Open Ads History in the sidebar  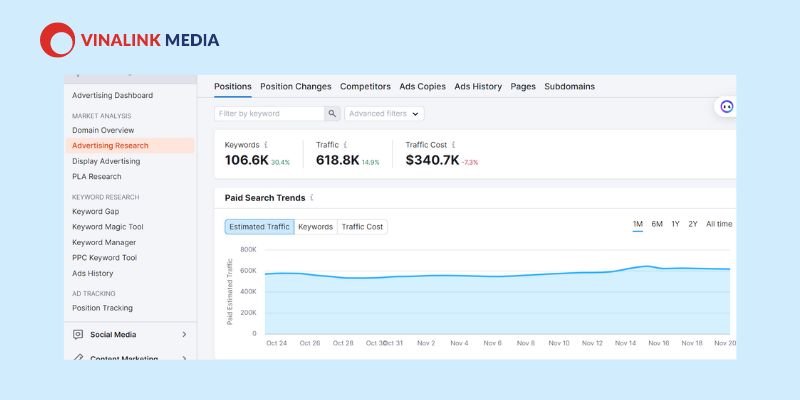pyautogui.click(x=92, y=273)
